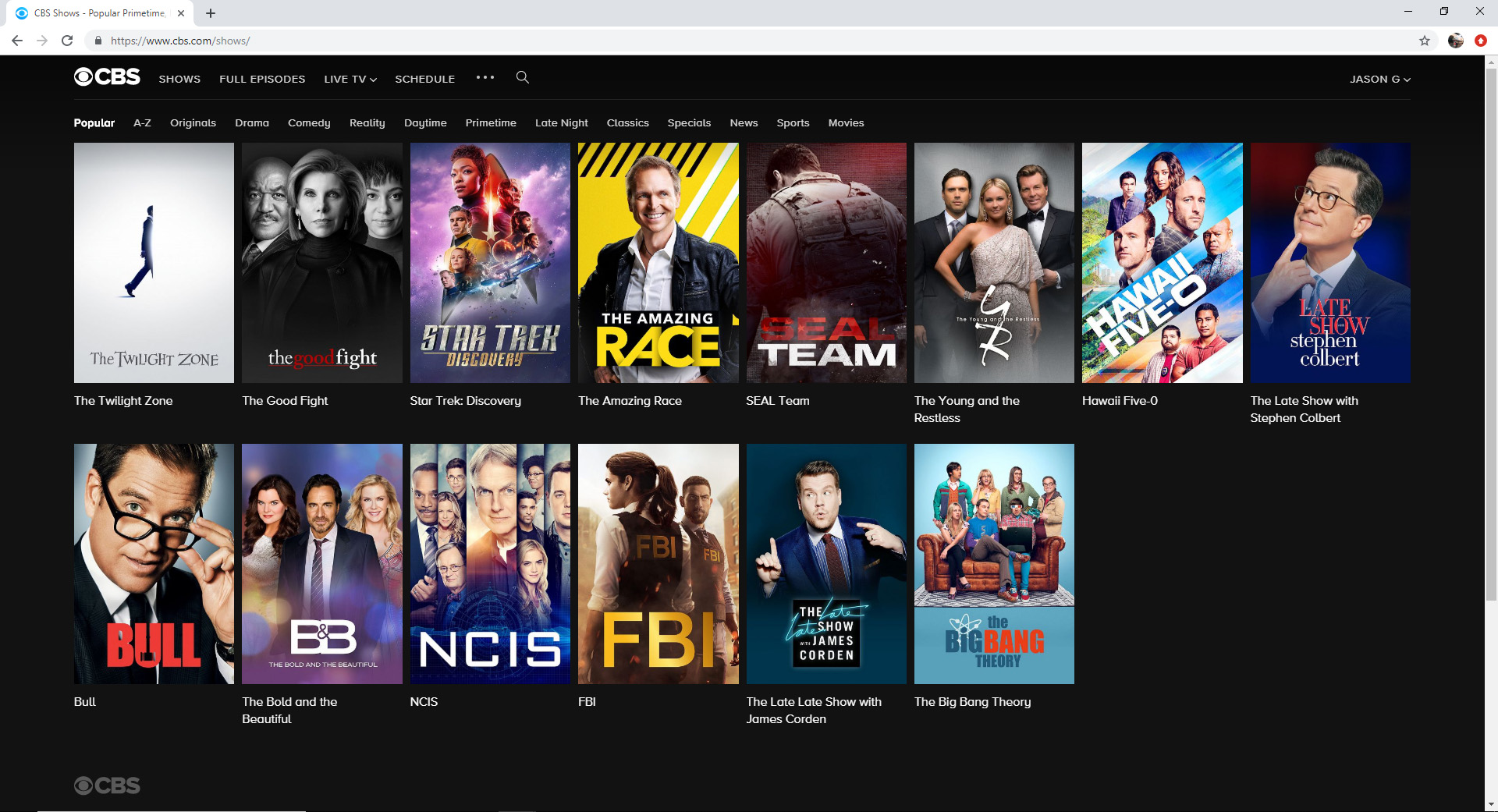Open Late Late Show James Corden poster
This screenshot has width=1498, height=812.
click(x=826, y=564)
